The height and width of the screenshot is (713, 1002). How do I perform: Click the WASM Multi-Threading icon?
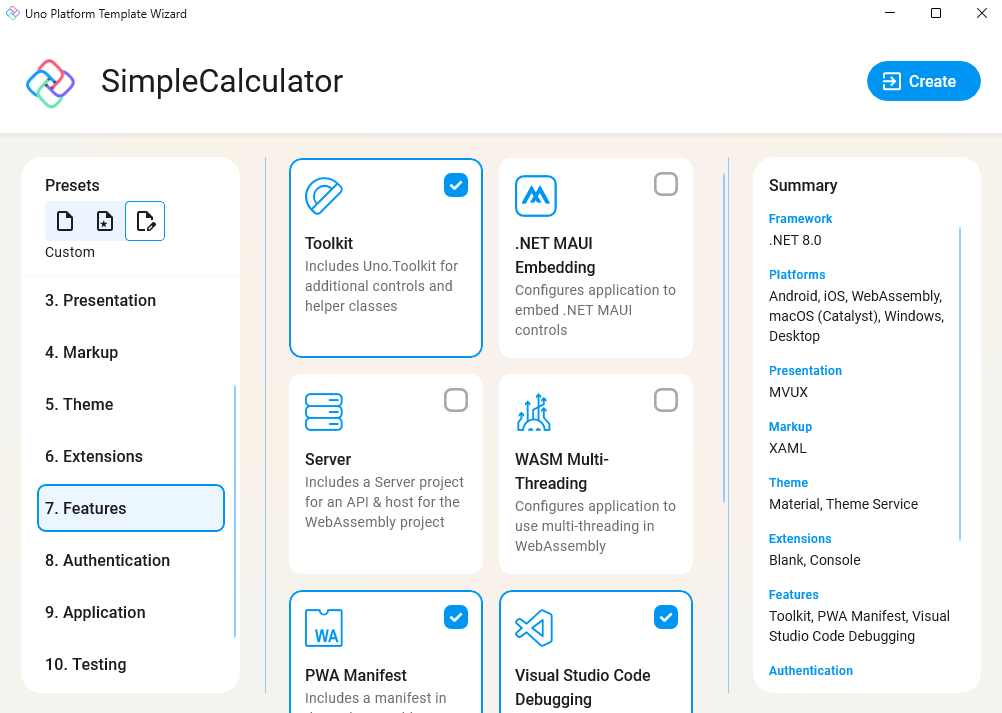pos(535,411)
